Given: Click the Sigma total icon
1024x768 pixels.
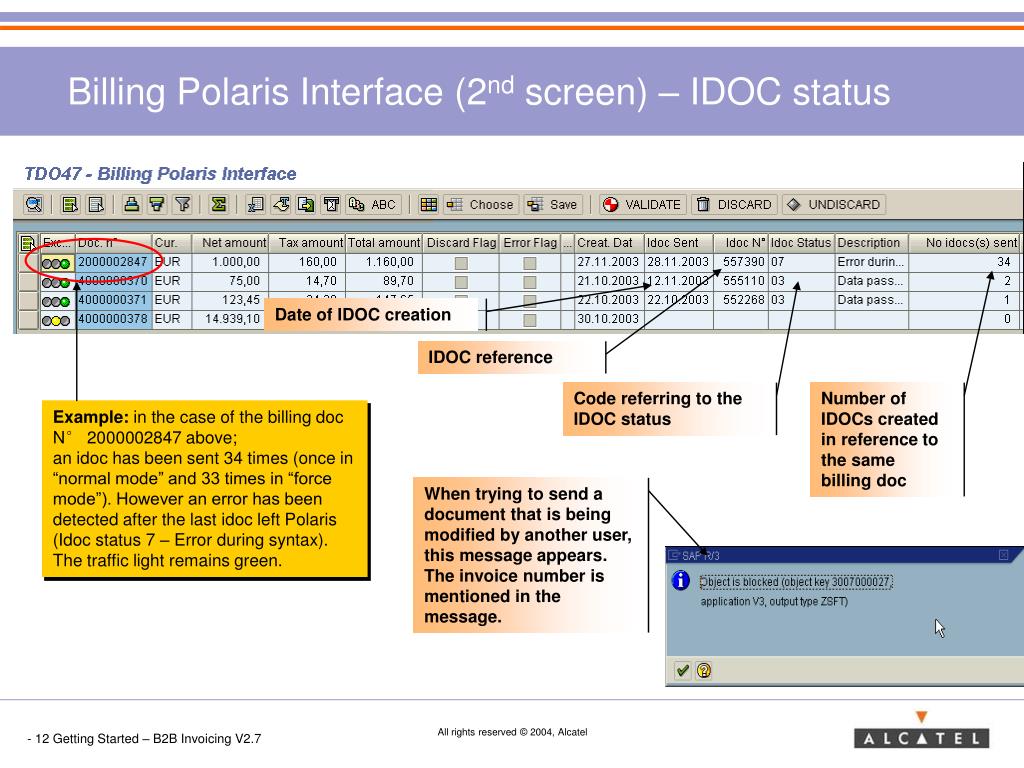Looking at the screenshot, I should click(219, 204).
